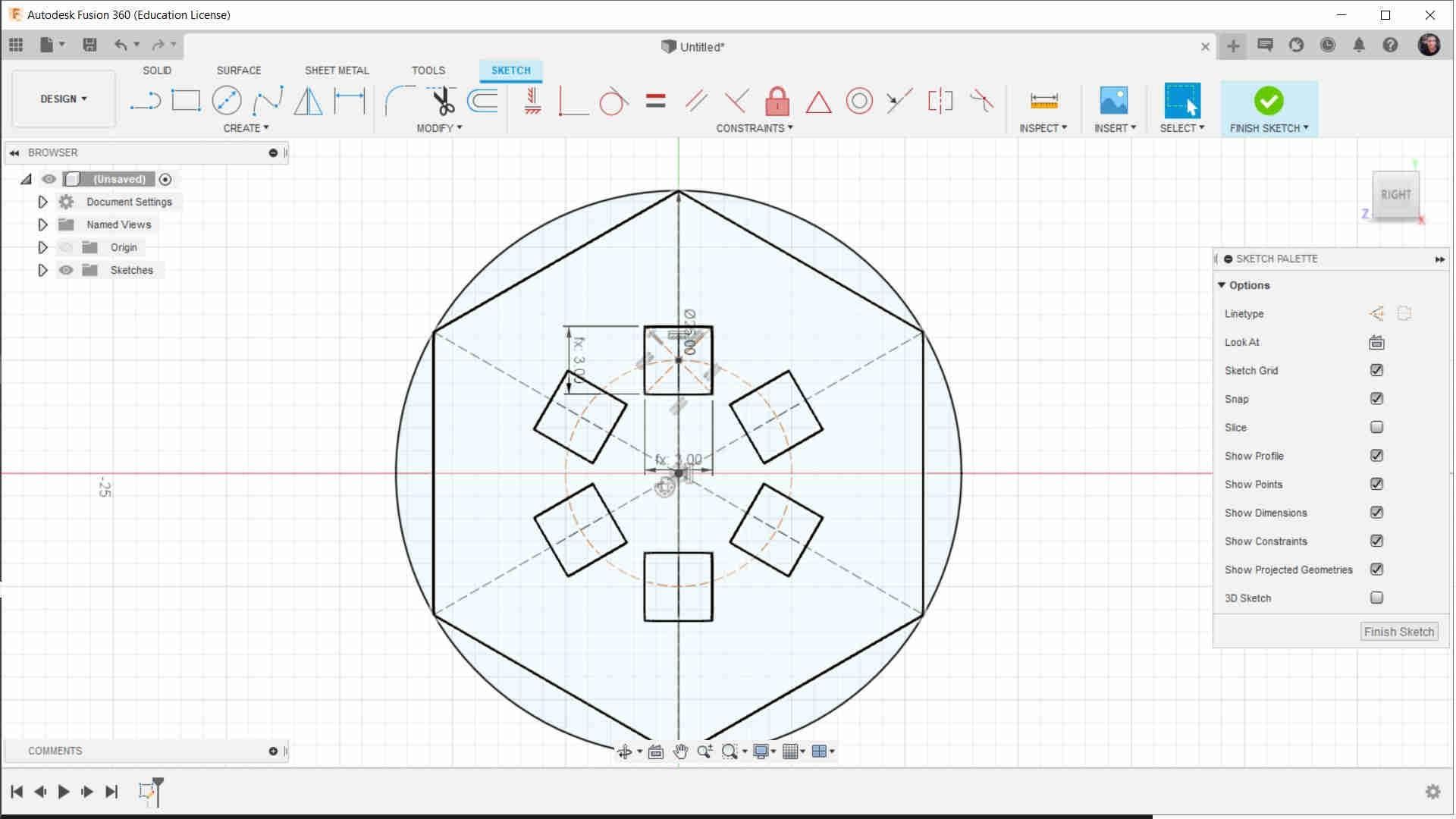Open the Sheet Metal tab
1456x819 pixels.
[337, 70]
